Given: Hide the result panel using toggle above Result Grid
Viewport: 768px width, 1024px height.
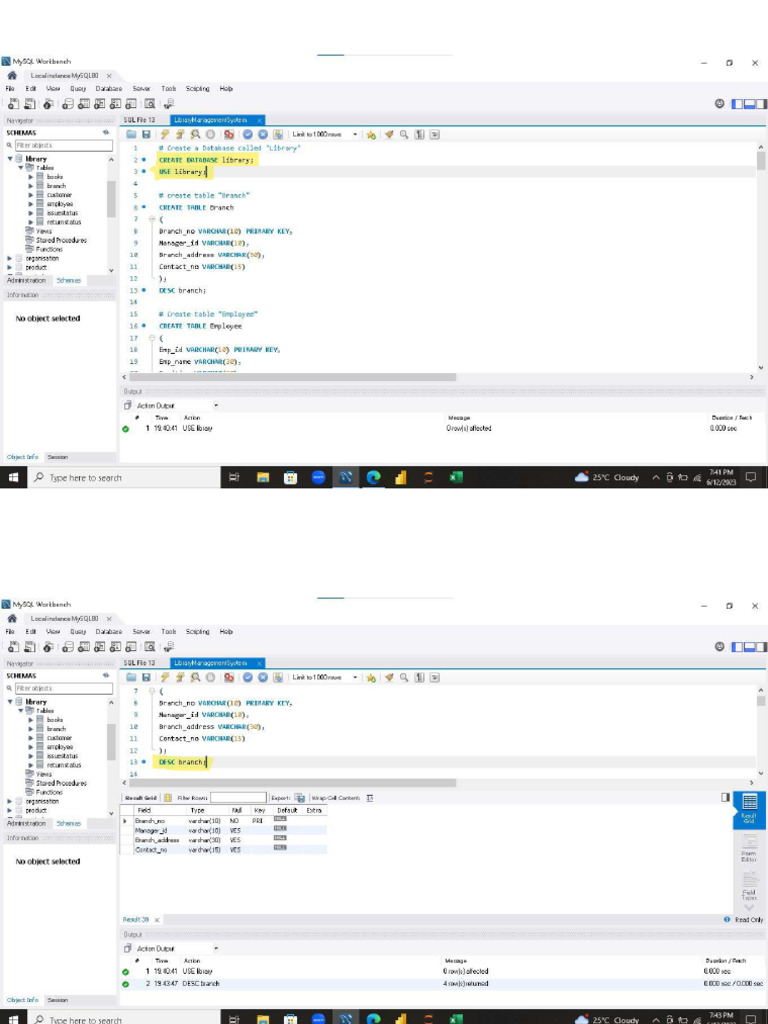Looking at the screenshot, I should click(725, 797).
